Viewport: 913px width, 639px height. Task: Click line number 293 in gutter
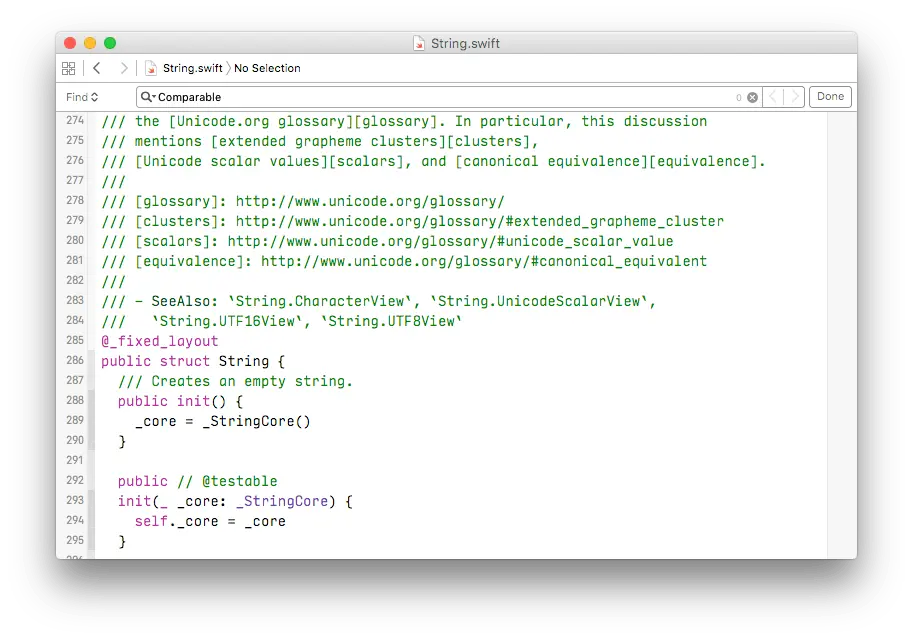[x=75, y=500]
